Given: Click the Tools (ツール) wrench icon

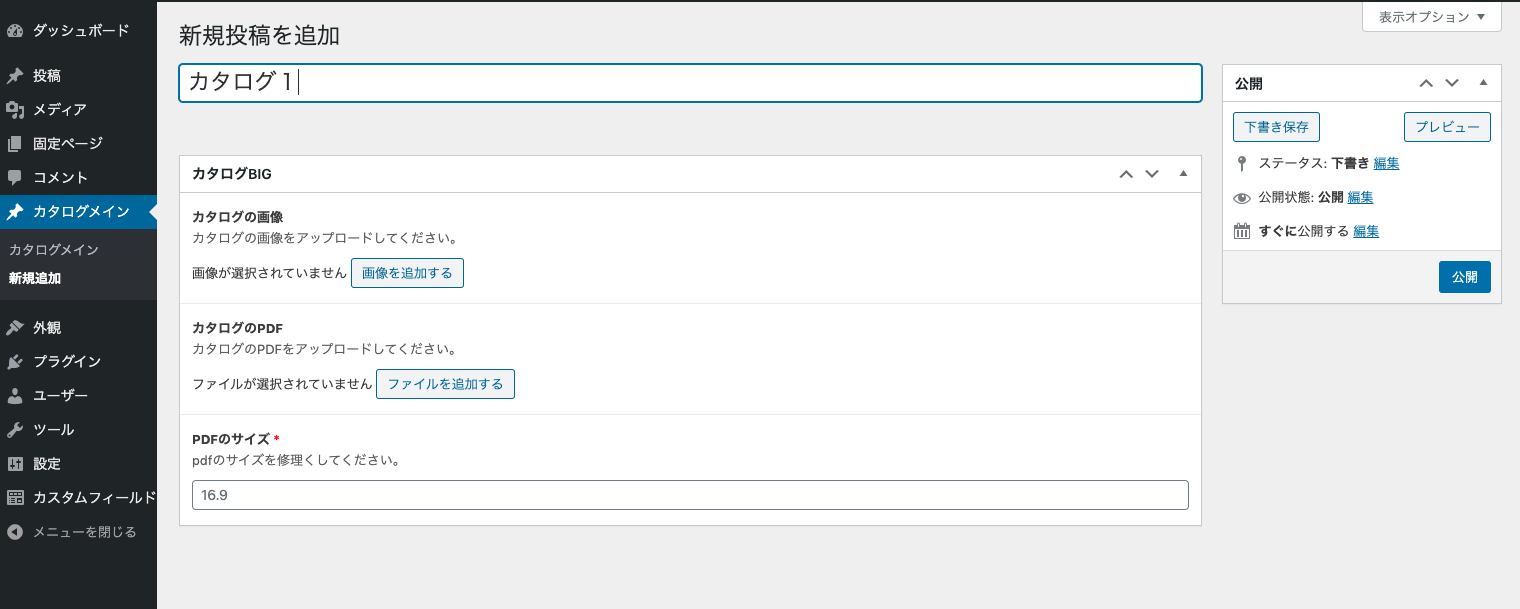Looking at the screenshot, I should click(15, 430).
